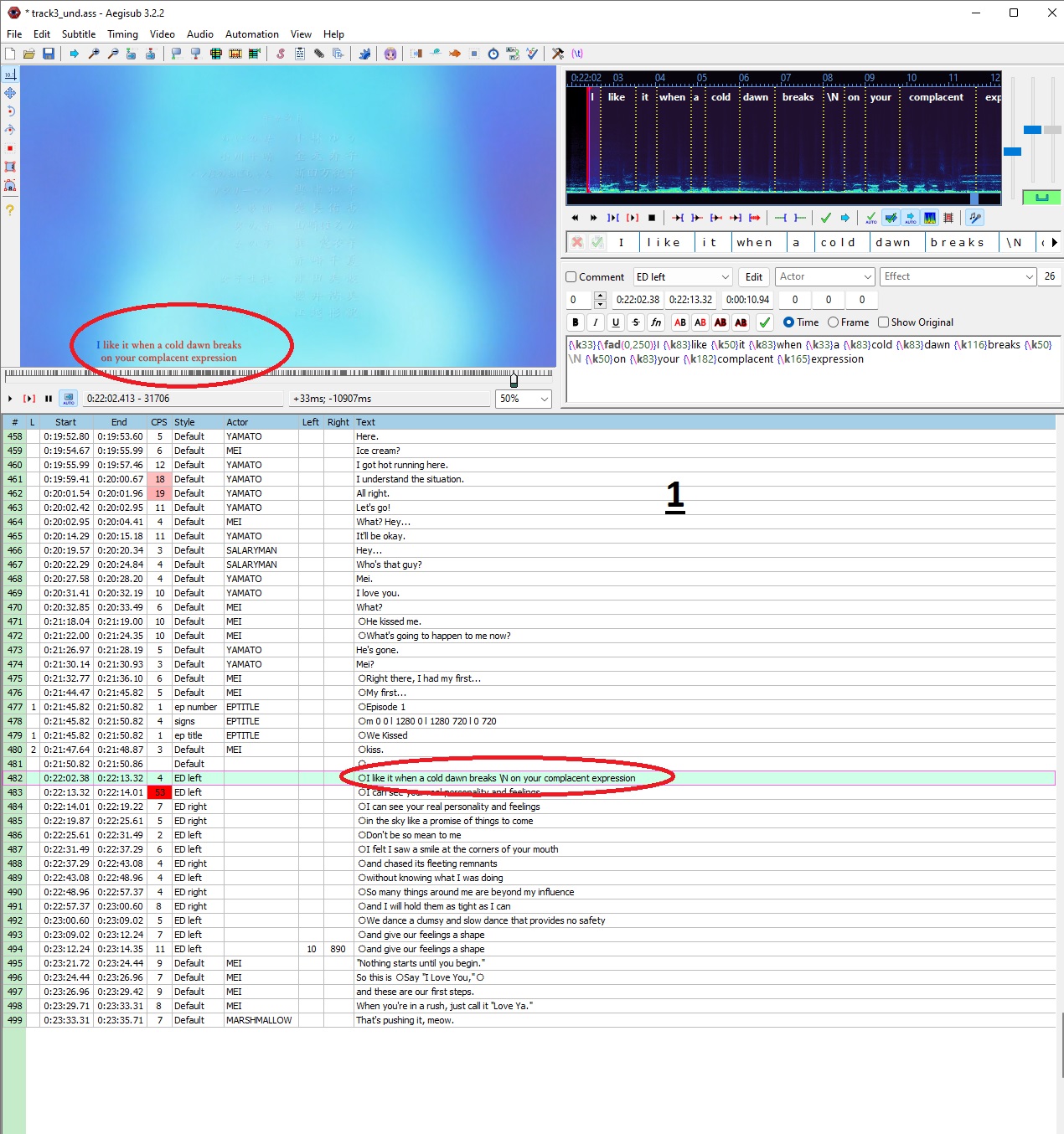Click the red X cancel karaoke split icon
This screenshot has width=1064, height=1134.
point(577,242)
